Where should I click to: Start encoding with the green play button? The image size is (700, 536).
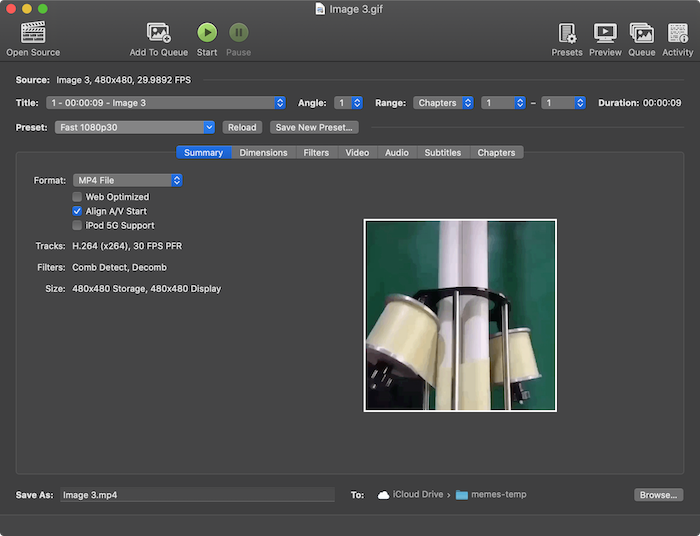tap(207, 33)
